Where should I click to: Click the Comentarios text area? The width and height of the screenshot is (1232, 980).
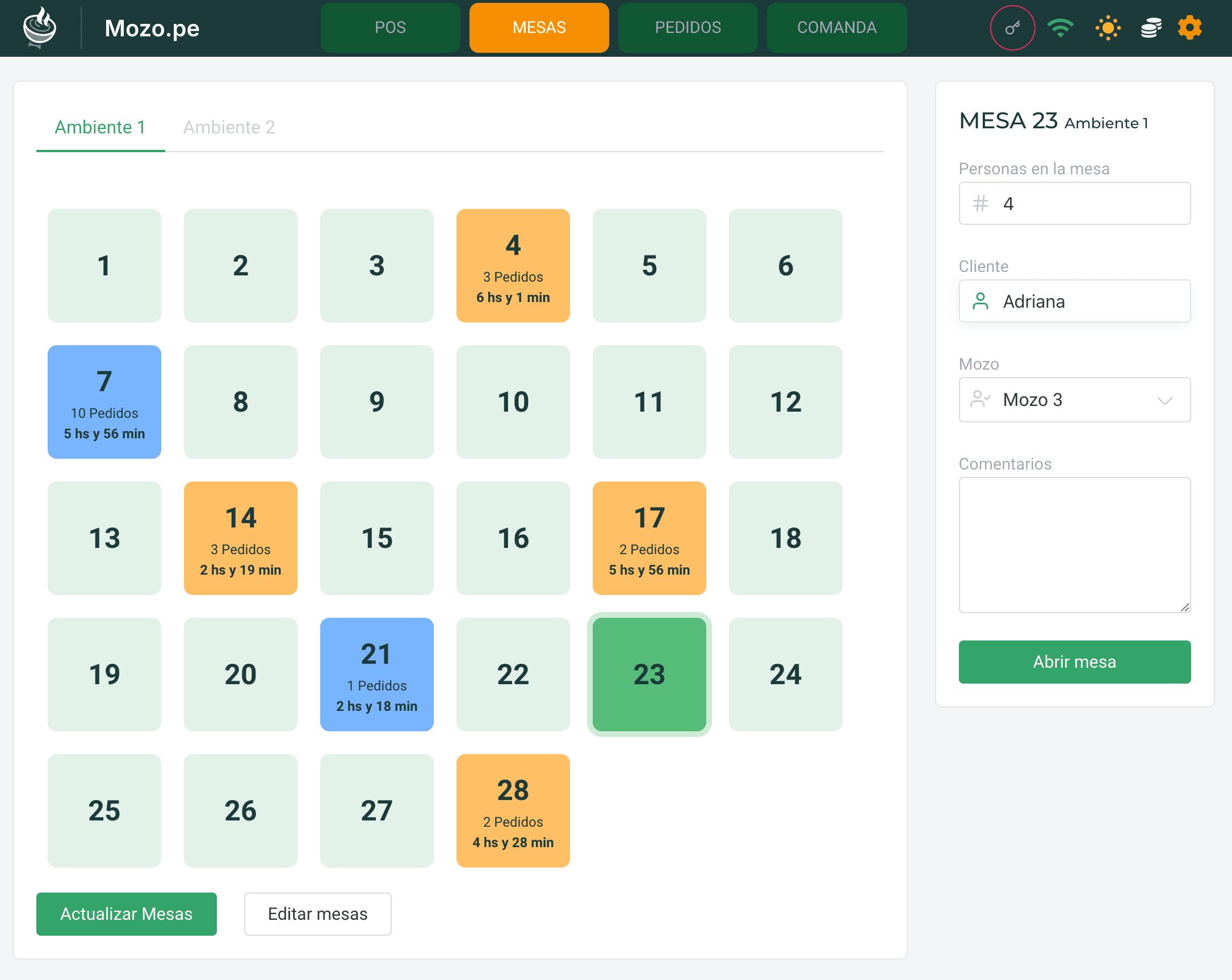point(1074,544)
